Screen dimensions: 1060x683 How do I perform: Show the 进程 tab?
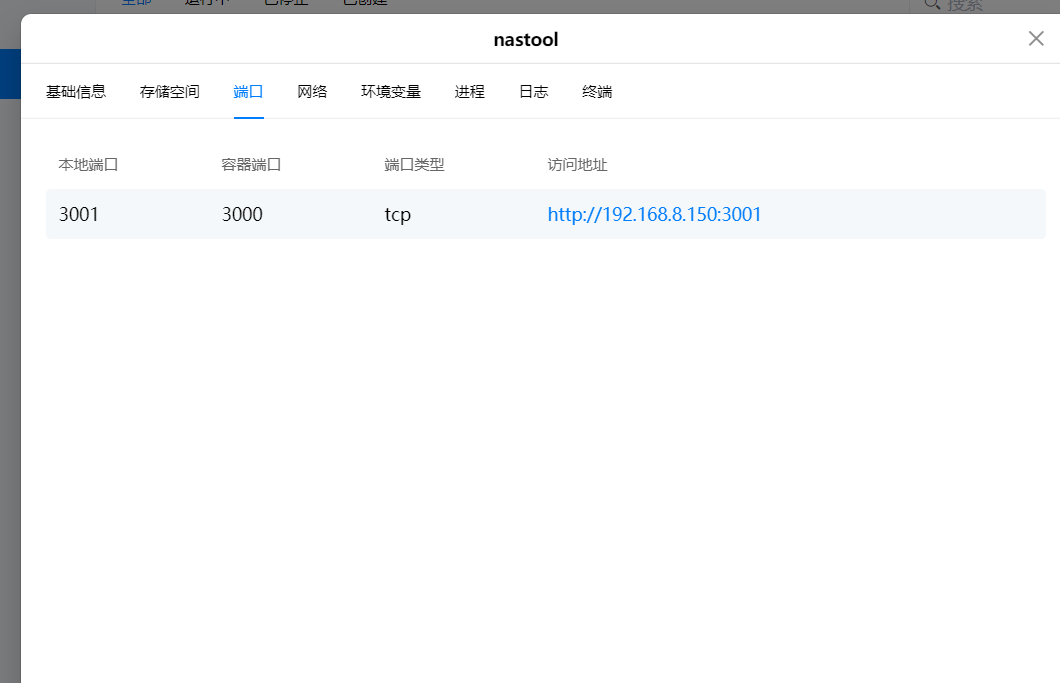pyautogui.click(x=470, y=92)
